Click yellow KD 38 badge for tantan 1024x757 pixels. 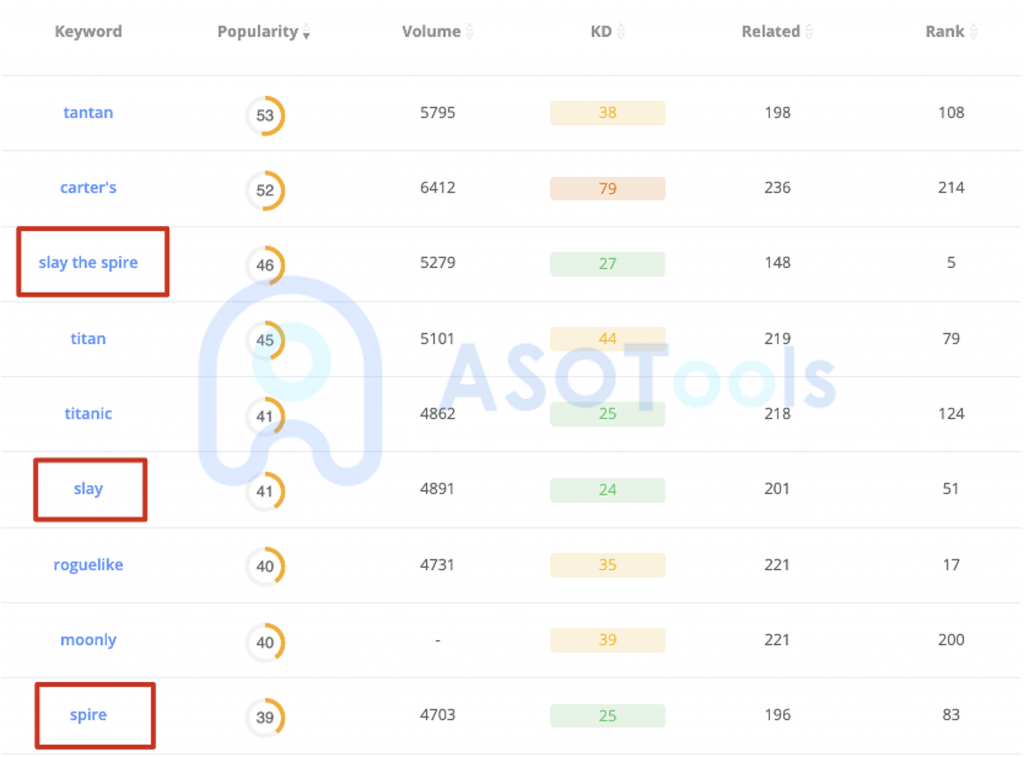click(x=607, y=113)
